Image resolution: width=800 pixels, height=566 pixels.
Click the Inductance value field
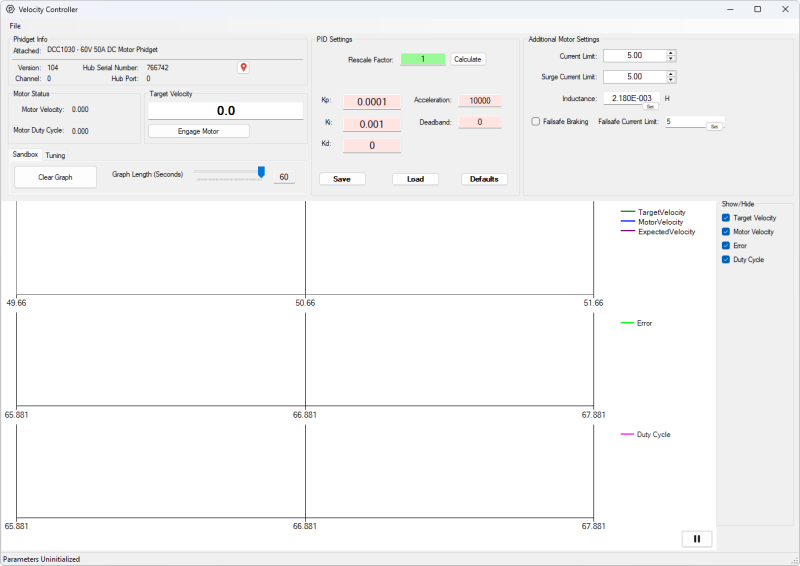click(x=632, y=98)
